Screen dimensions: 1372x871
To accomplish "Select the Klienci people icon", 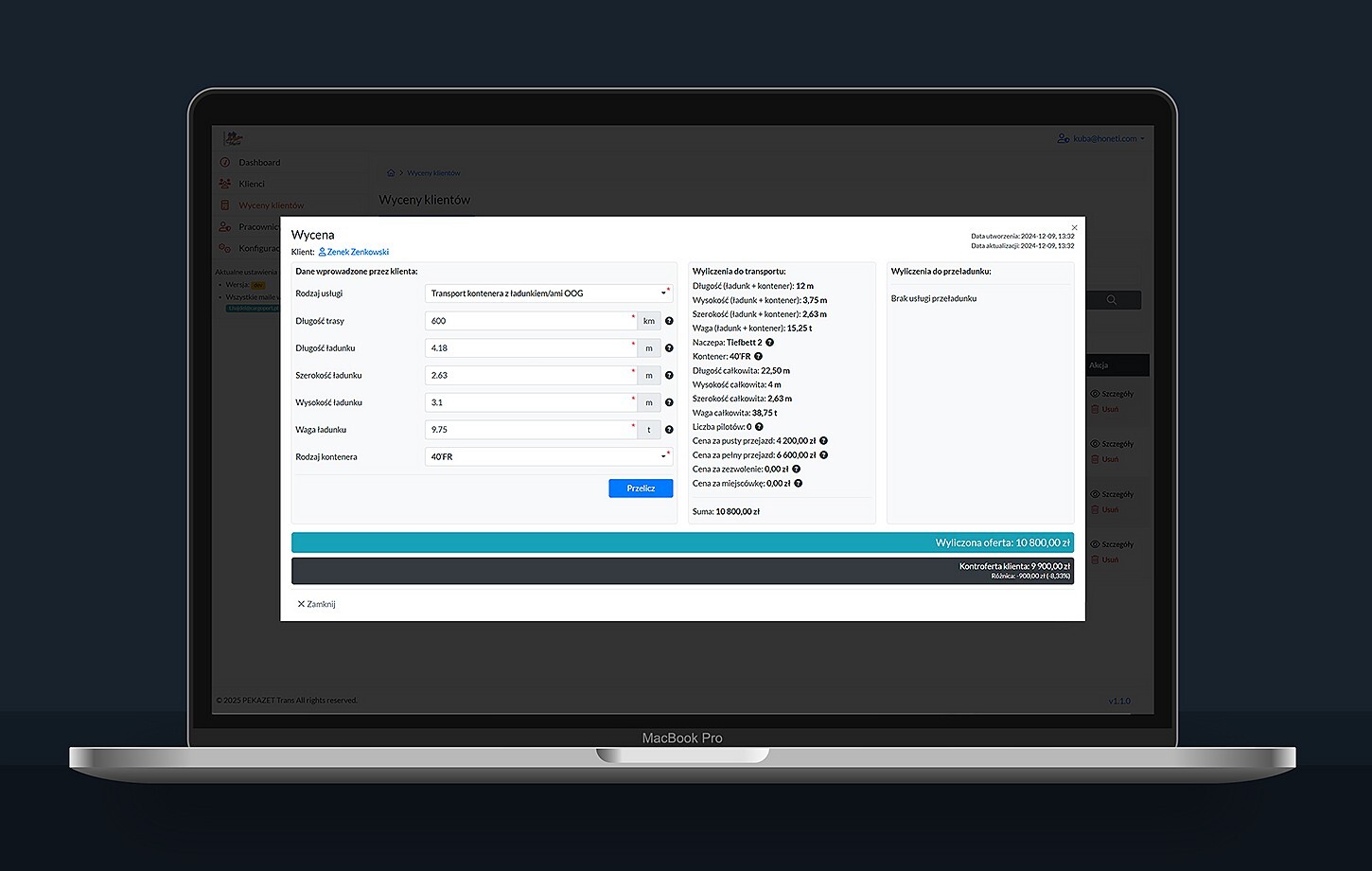I will pos(225,184).
